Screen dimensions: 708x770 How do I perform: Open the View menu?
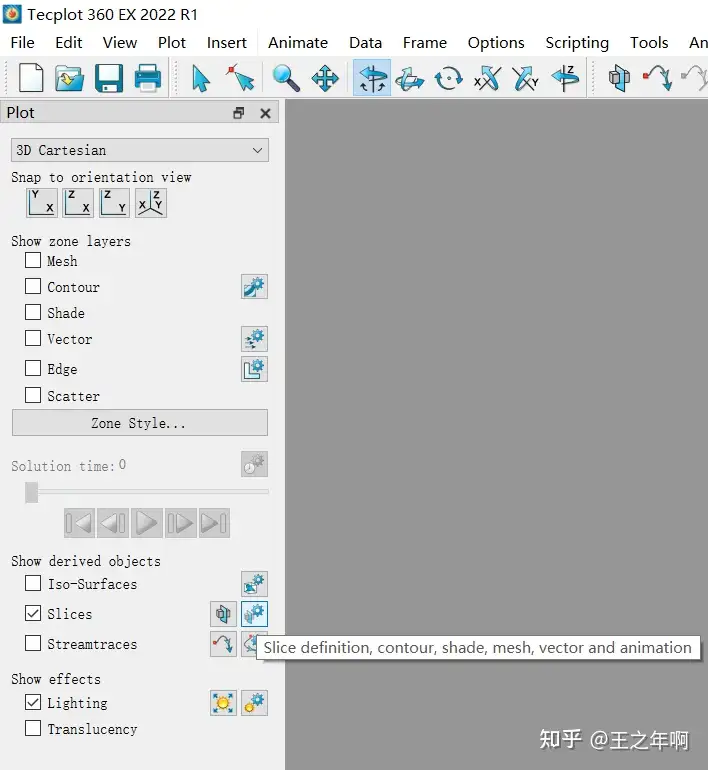click(x=120, y=43)
